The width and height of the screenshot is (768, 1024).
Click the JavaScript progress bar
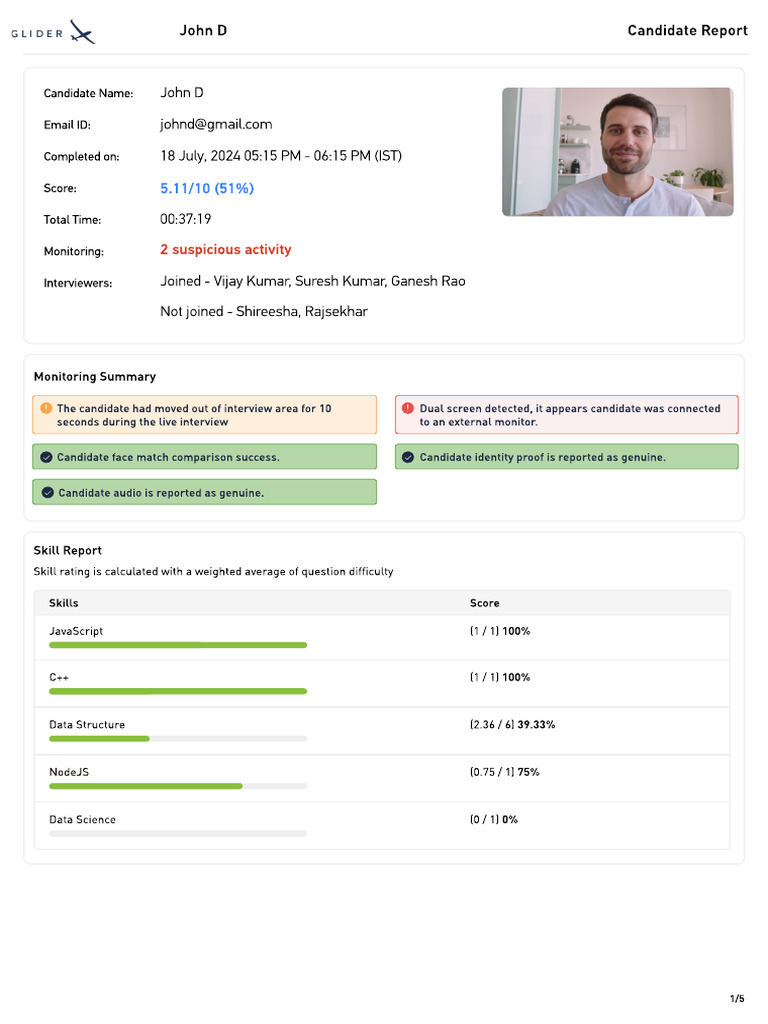pos(178,645)
